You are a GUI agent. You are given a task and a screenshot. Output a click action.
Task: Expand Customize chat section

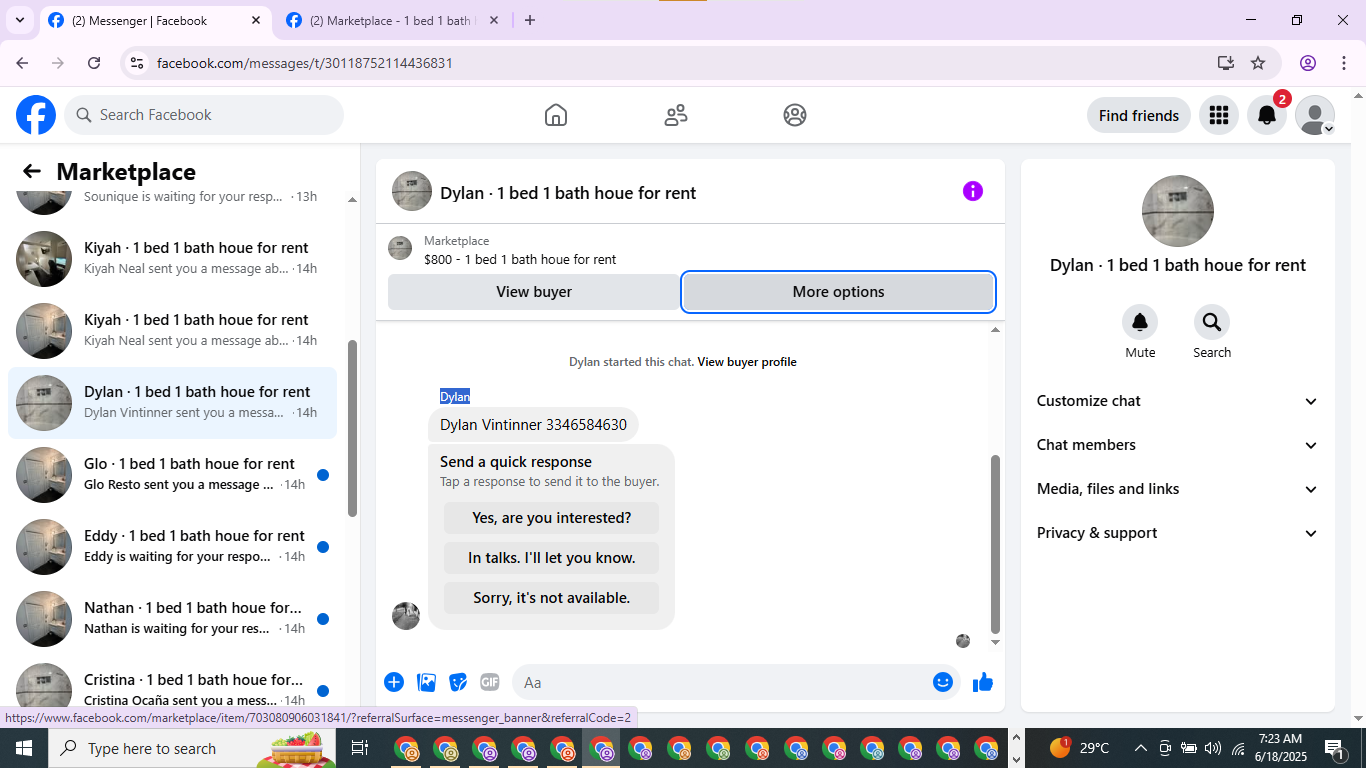tap(1178, 401)
